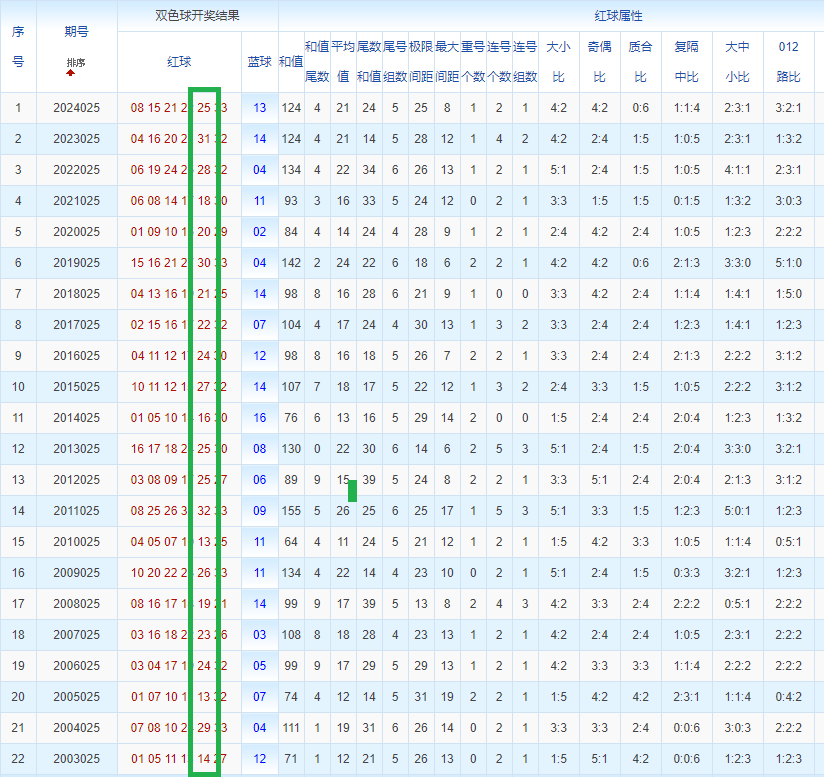Click the 红球 column header
The image size is (824, 777).
(x=179, y=62)
